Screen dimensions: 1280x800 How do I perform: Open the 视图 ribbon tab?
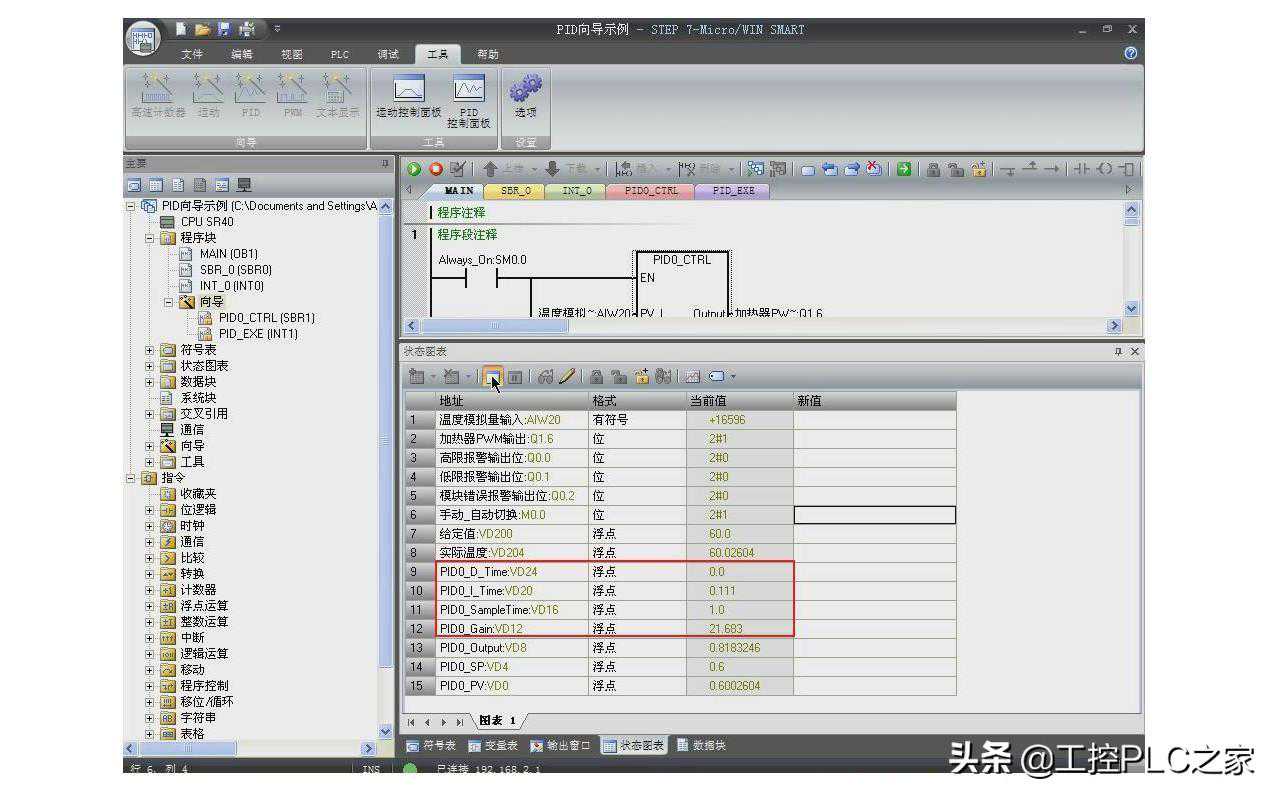291,54
